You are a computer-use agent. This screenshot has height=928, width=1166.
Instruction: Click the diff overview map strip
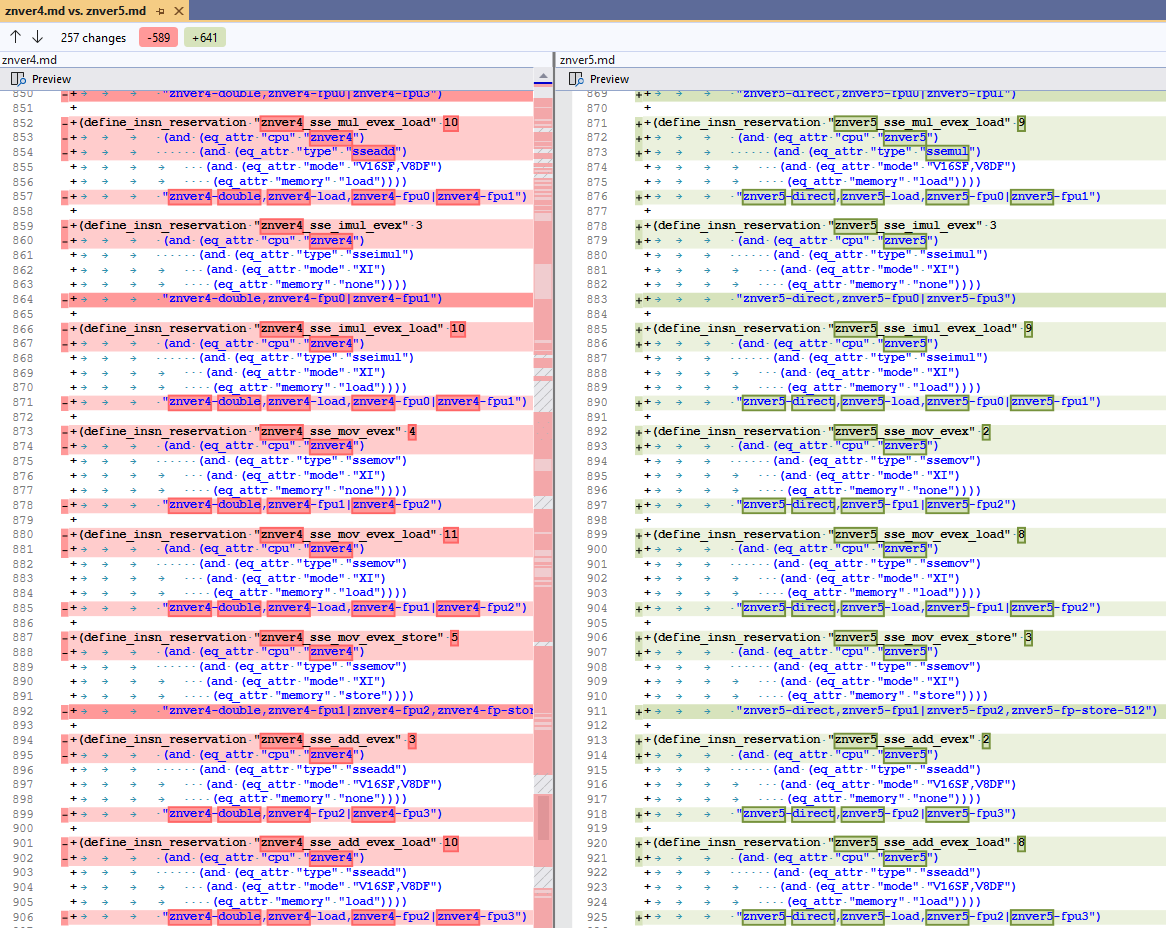[543, 506]
